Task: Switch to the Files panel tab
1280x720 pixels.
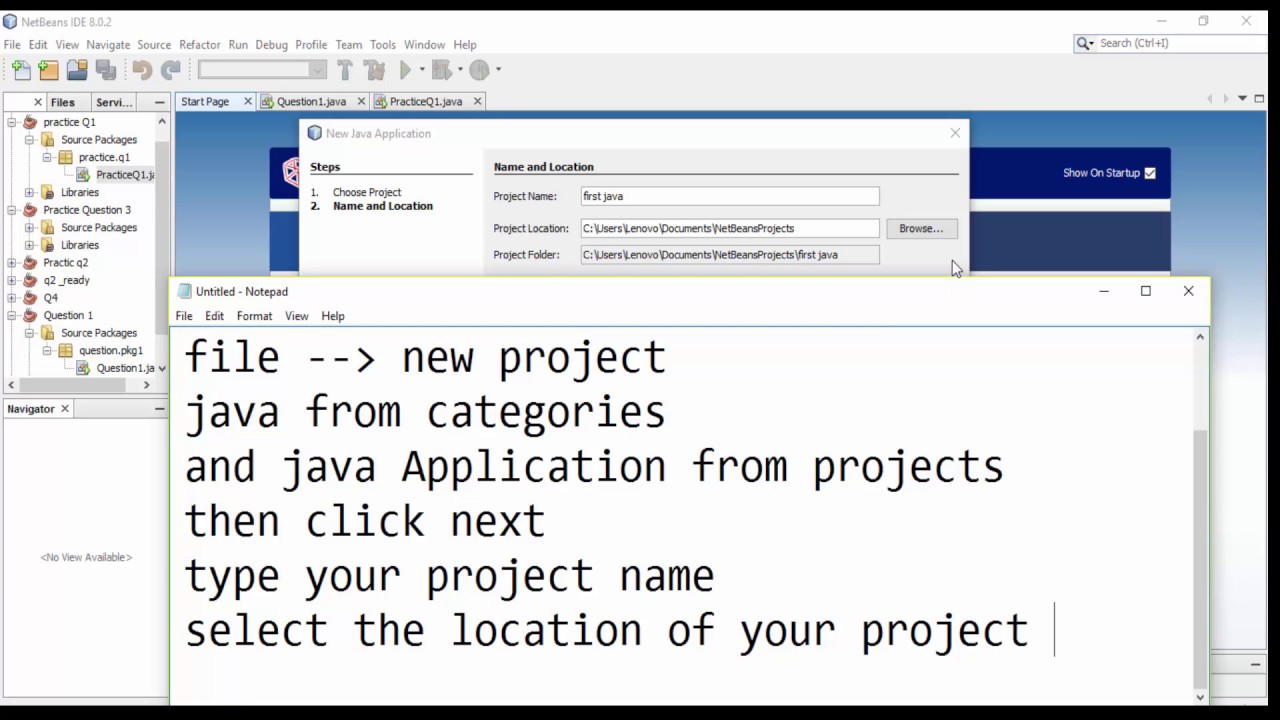Action: (62, 102)
